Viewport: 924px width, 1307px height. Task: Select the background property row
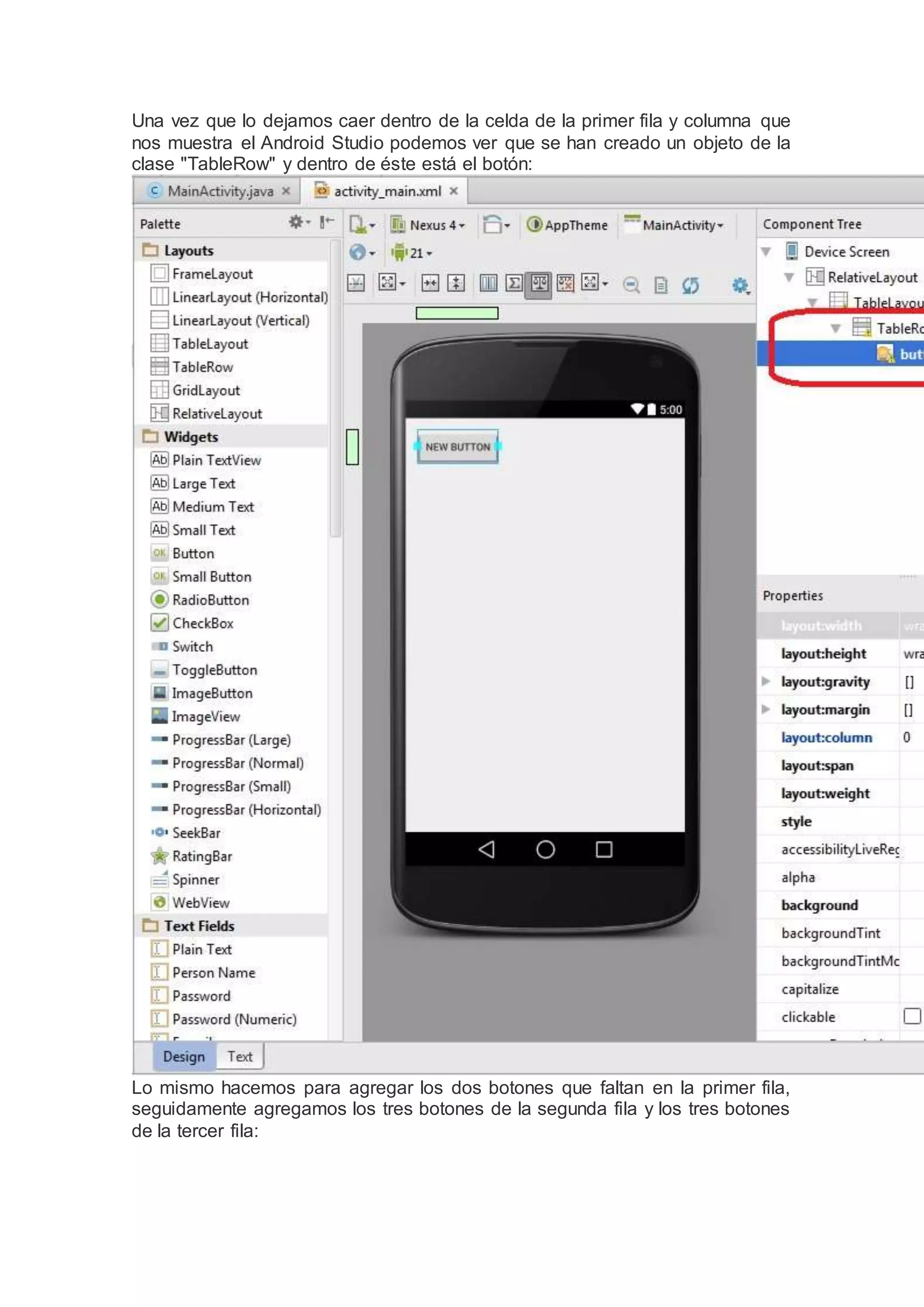pos(840,905)
